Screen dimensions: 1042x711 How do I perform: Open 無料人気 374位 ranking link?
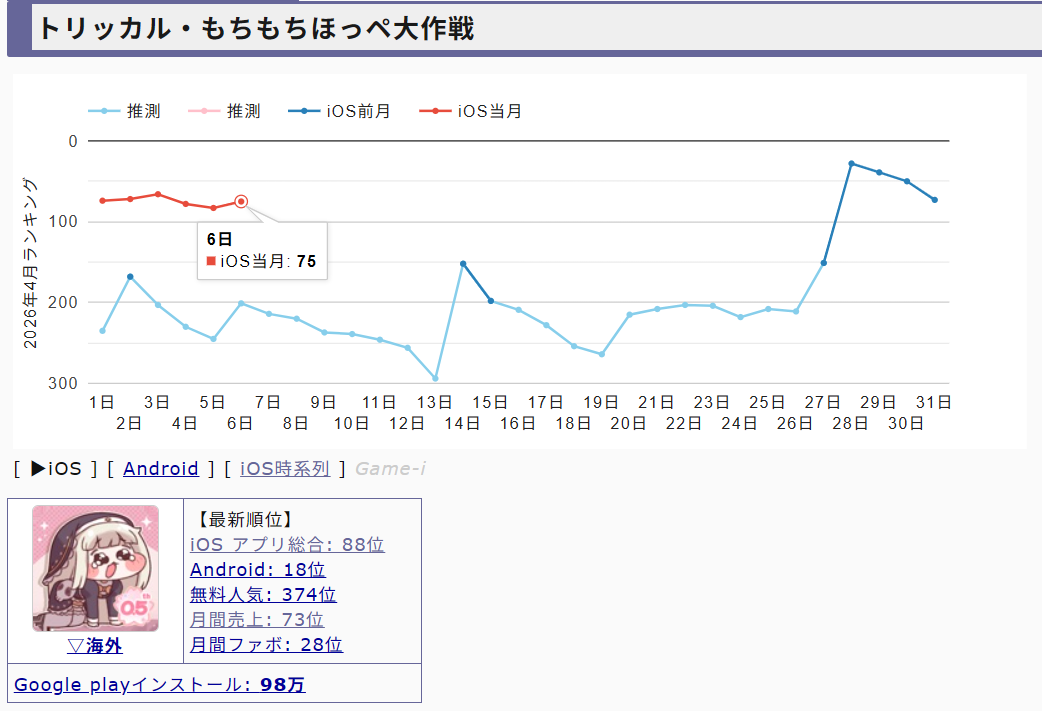tap(263, 595)
